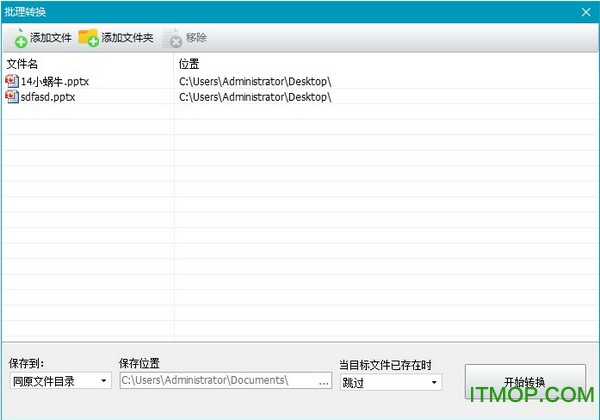Click the Add Folder (添加文件夹) toolbar icon
The width and height of the screenshot is (600, 420).
[88, 38]
